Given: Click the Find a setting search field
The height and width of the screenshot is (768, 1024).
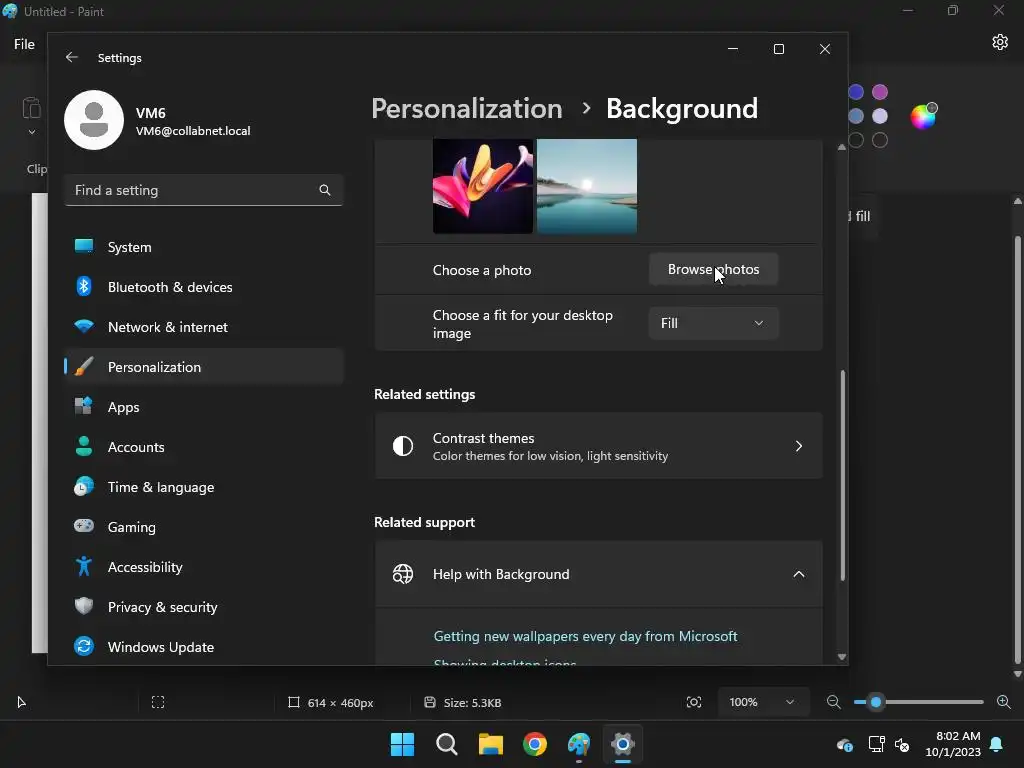Looking at the screenshot, I should [x=204, y=190].
